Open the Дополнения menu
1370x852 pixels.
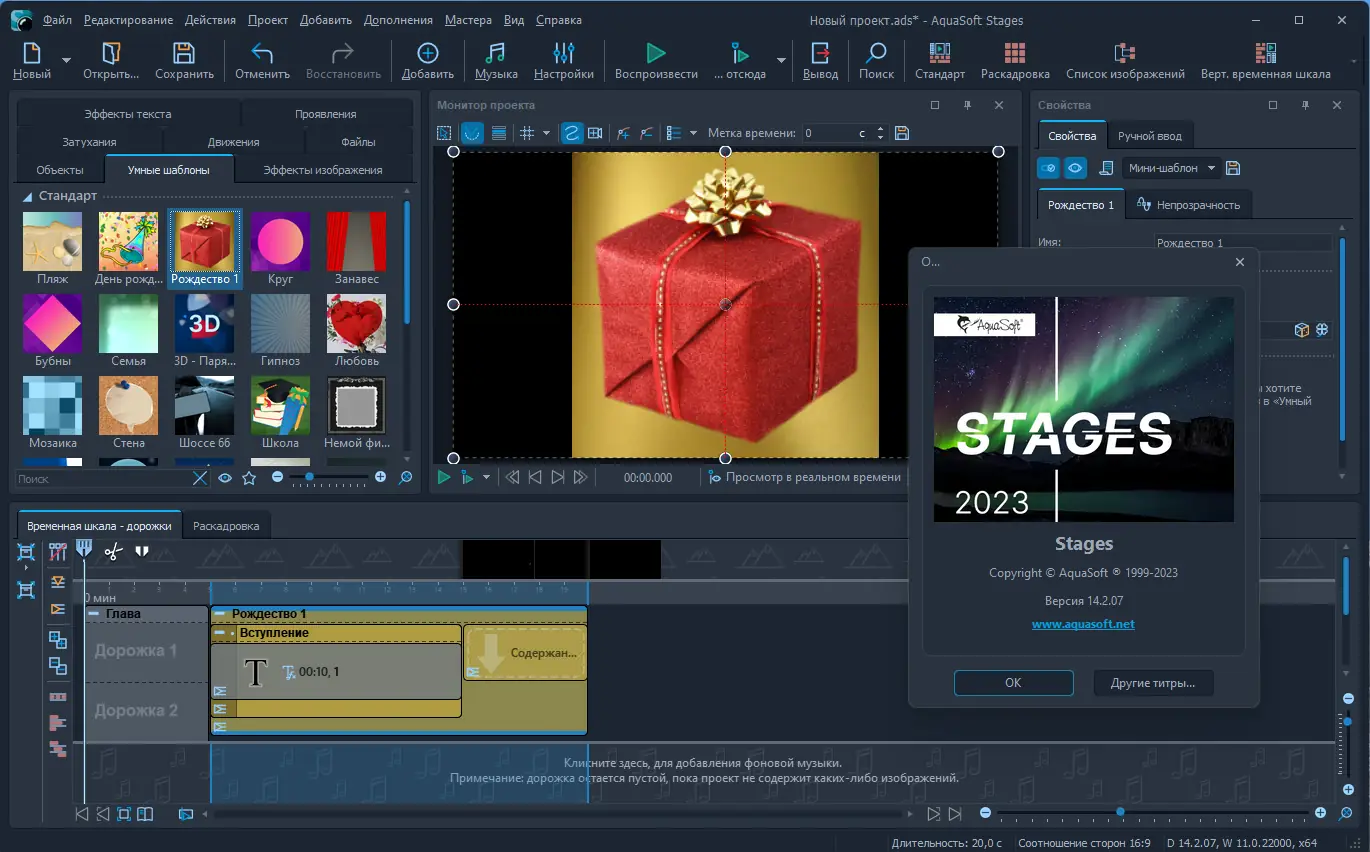click(398, 19)
